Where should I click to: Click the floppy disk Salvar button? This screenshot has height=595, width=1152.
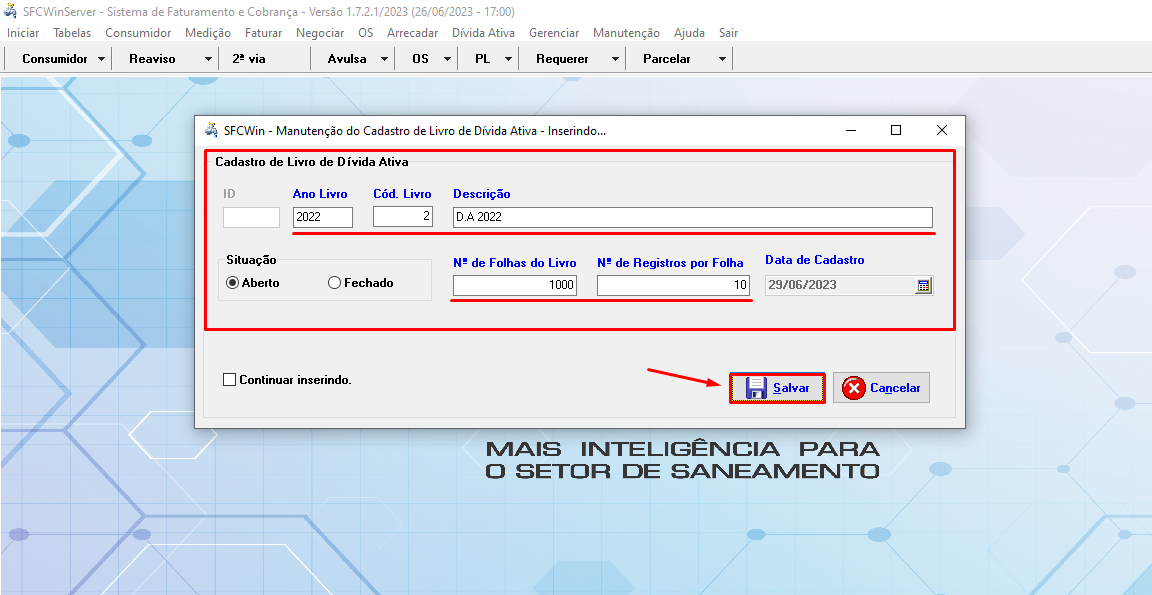pos(777,388)
